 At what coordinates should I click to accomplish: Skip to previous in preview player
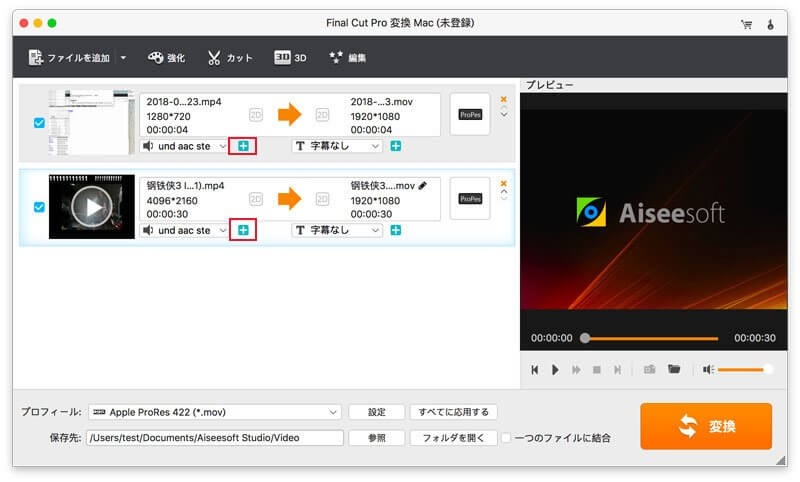coord(535,370)
